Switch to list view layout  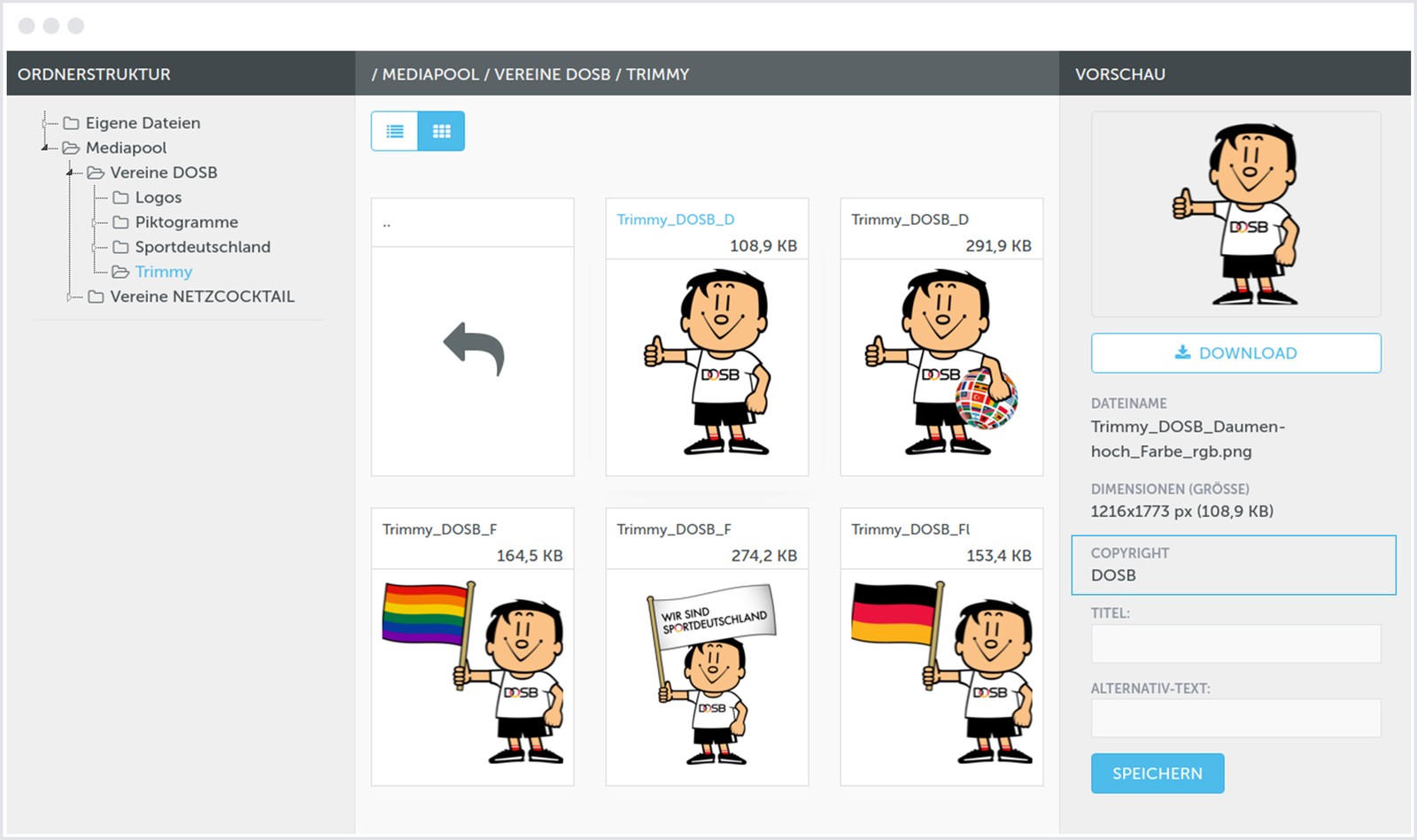click(x=395, y=131)
